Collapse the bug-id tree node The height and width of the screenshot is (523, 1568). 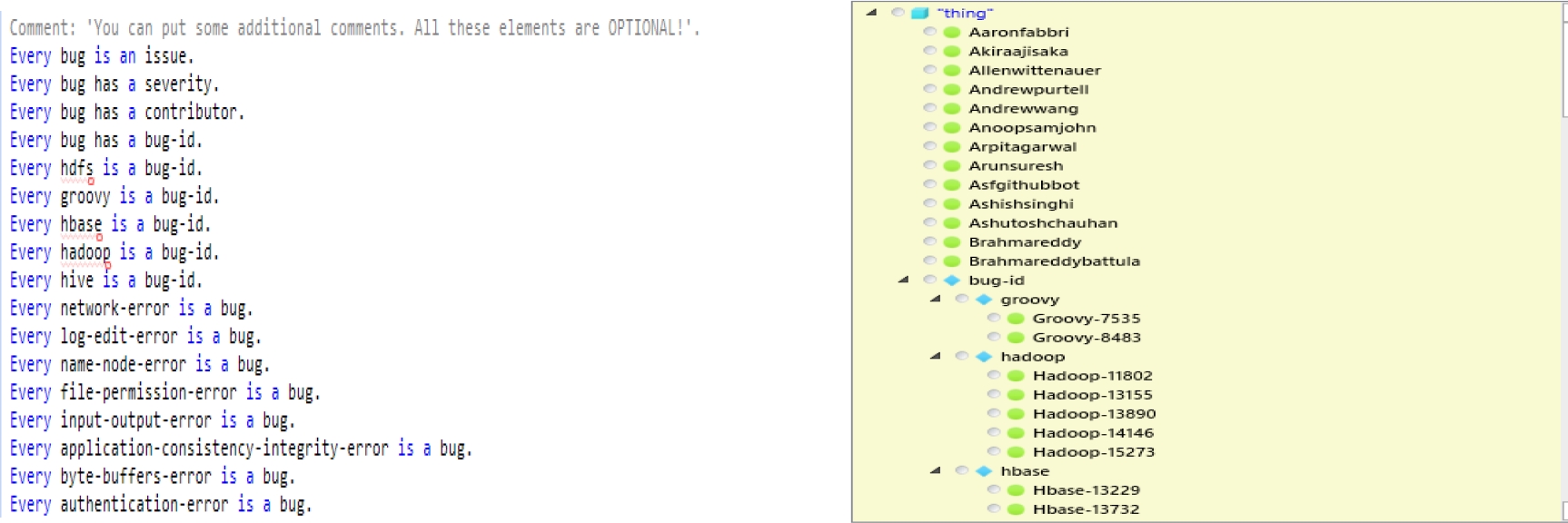pyautogui.click(x=903, y=280)
